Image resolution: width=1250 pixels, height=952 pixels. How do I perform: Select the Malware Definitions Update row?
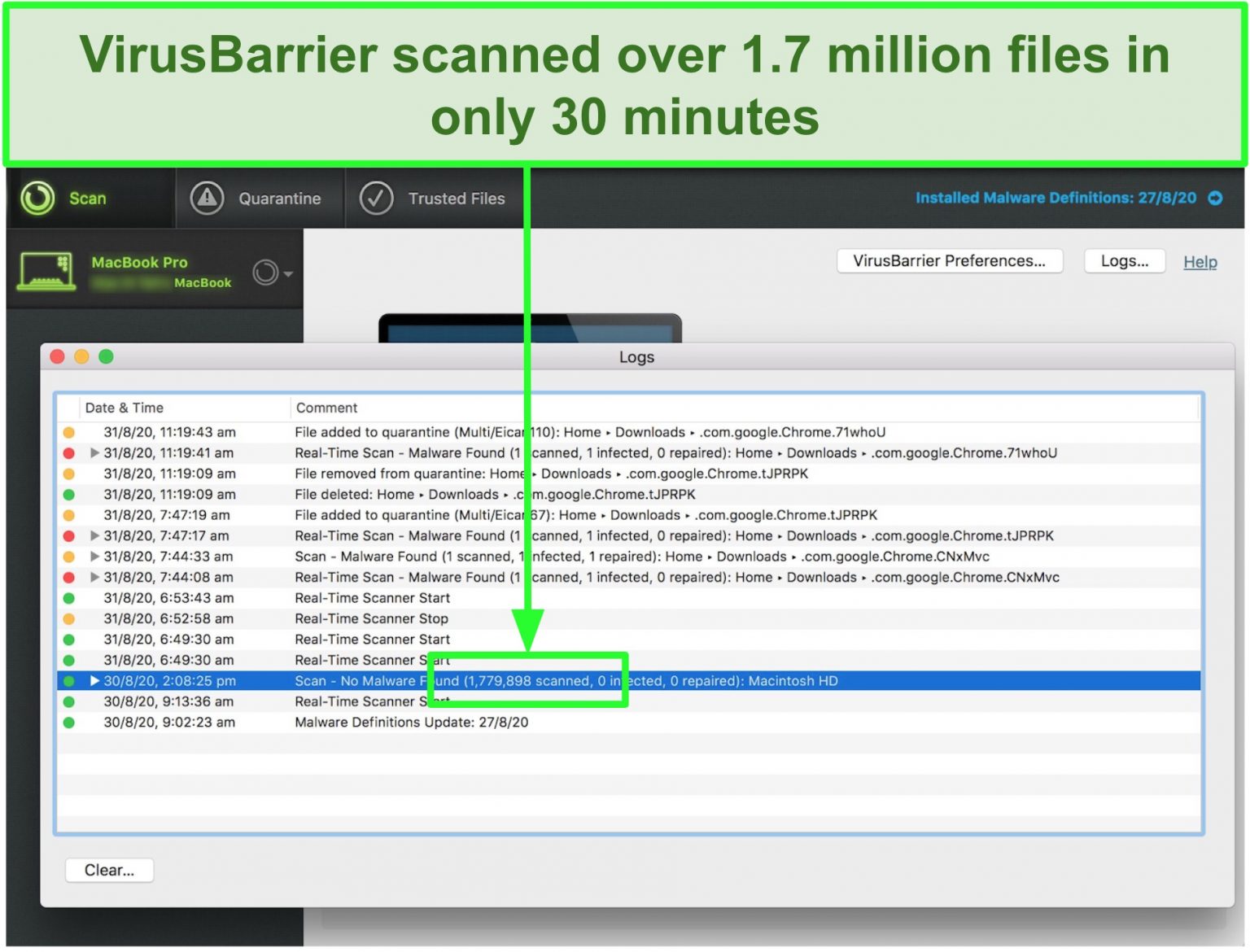coord(629,723)
